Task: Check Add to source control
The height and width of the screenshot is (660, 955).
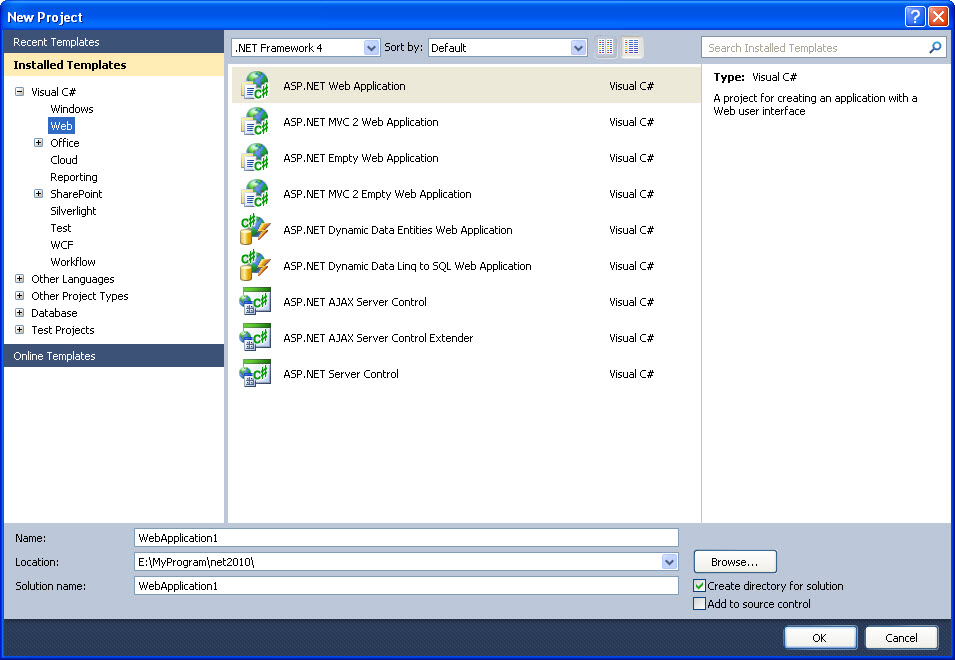Action: [x=699, y=604]
